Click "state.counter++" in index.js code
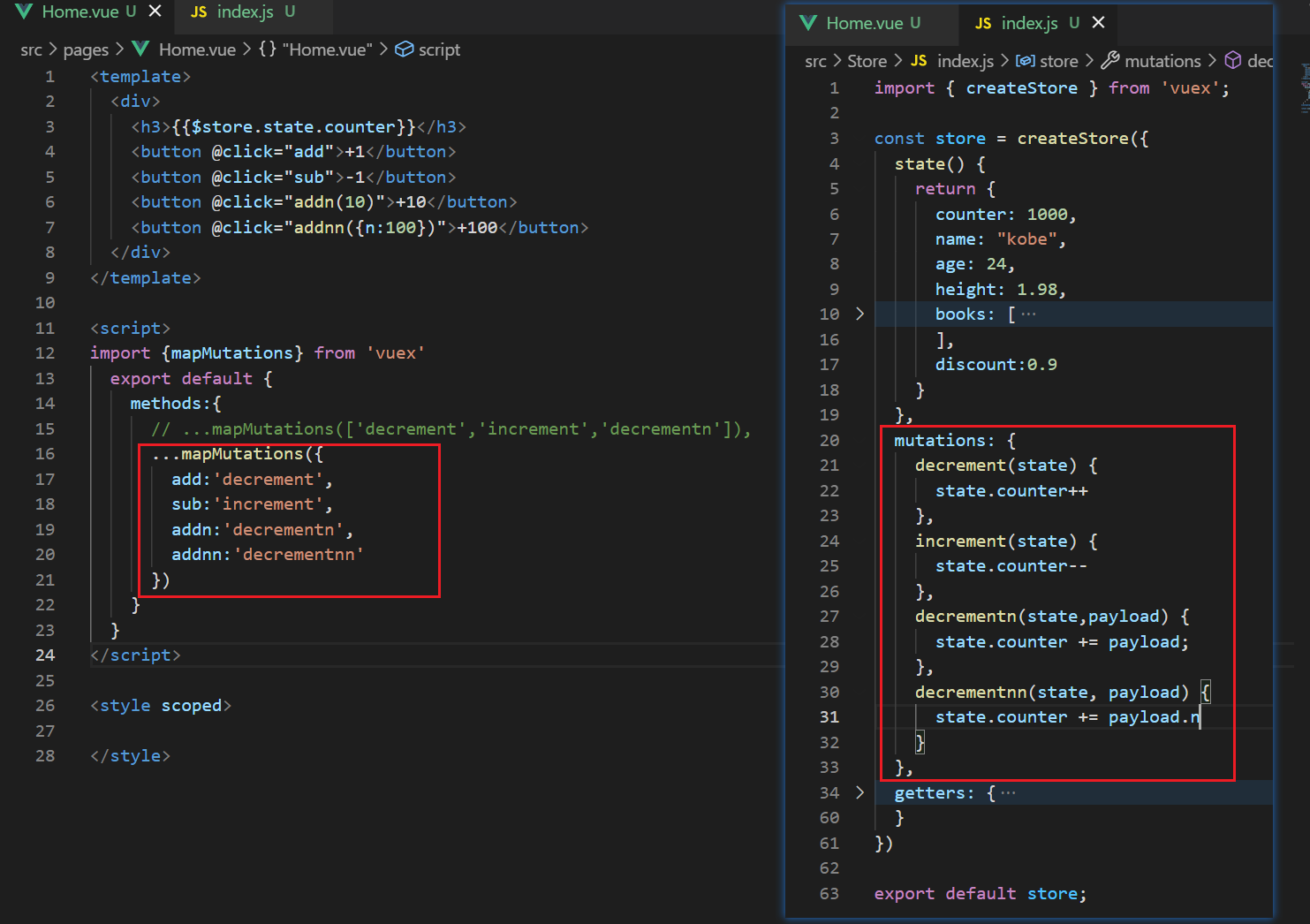Screen dimensions: 1310x924 [1011, 491]
